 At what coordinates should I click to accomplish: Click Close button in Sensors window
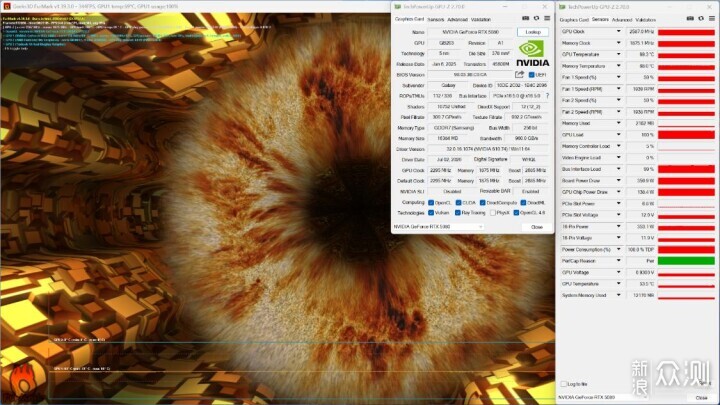click(x=701, y=398)
